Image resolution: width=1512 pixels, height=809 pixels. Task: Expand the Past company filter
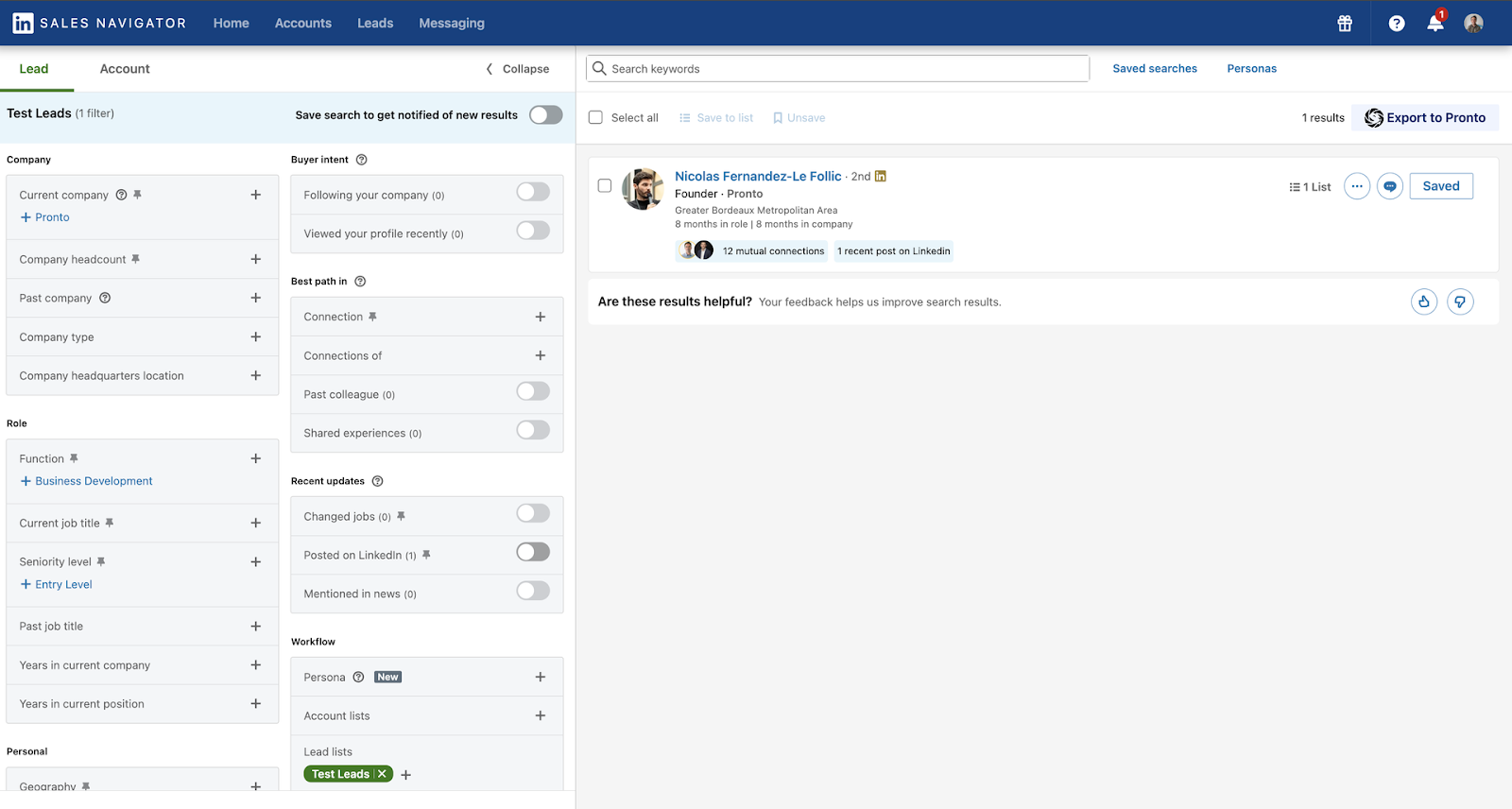pyautogui.click(x=255, y=298)
